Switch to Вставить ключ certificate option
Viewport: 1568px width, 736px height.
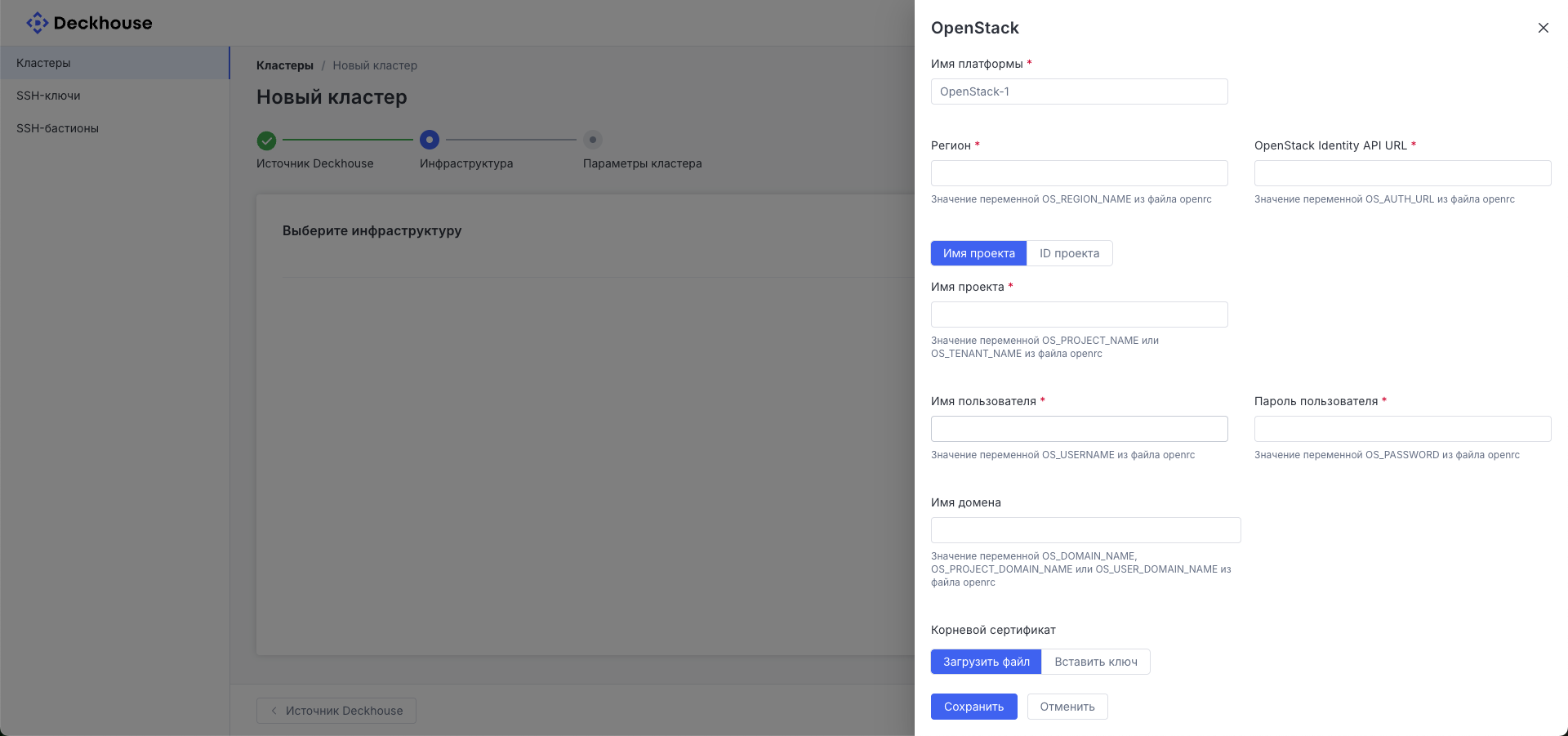tap(1095, 662)
